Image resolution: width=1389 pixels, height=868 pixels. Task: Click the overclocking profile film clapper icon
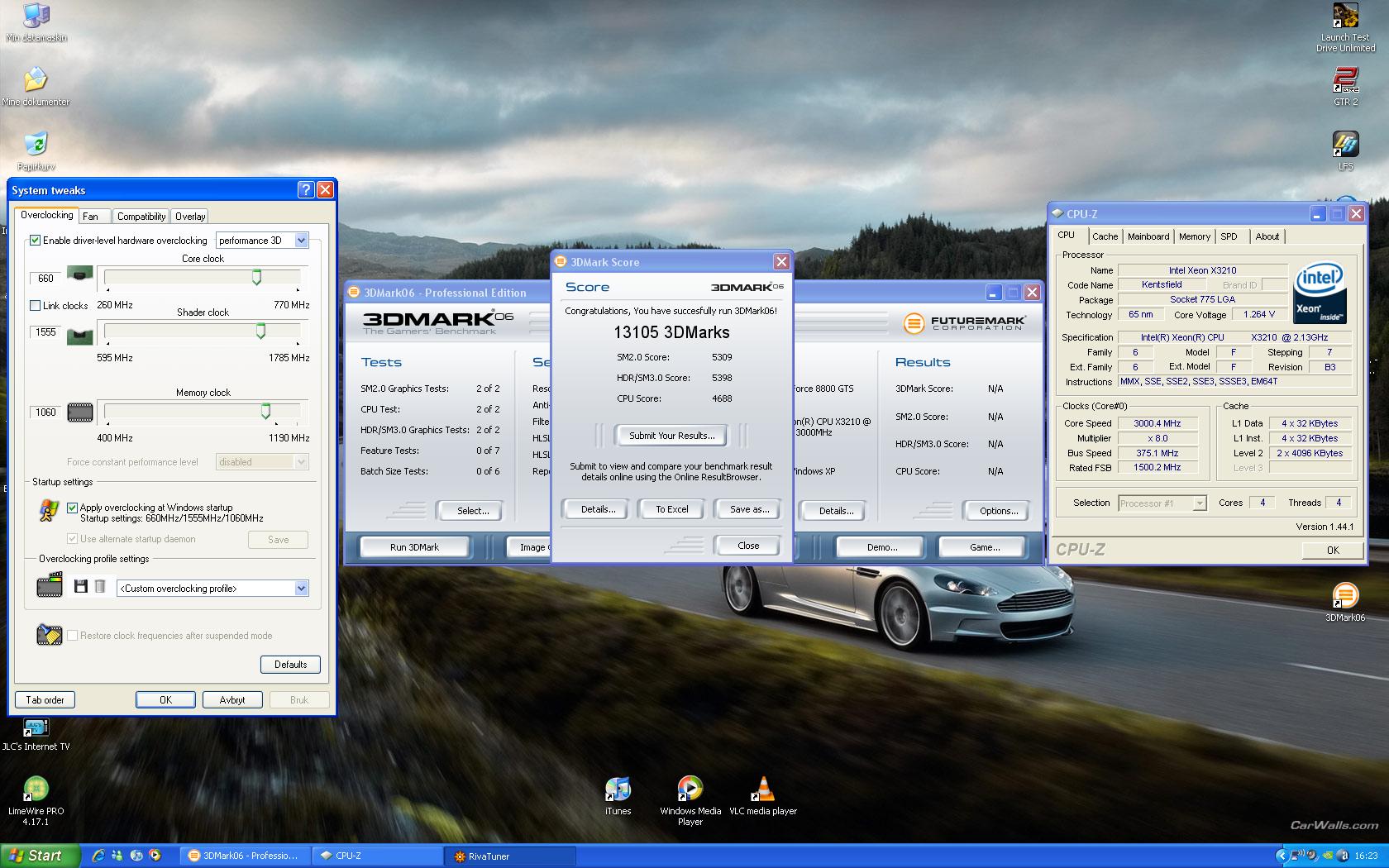pos(50,586)
